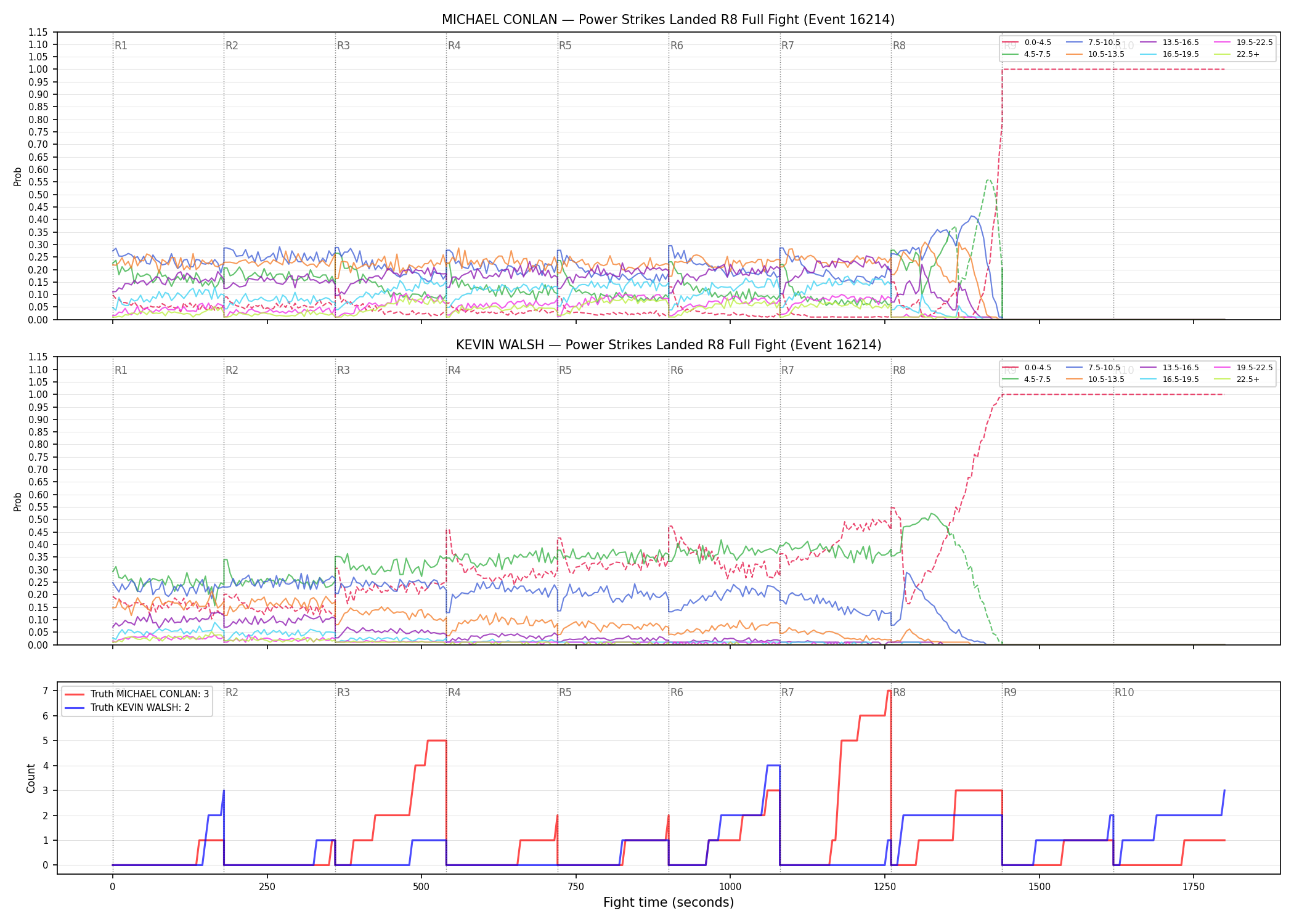Select 16.5-19.5 legend entry in Conlan chart
Screen dimensions: 1294x924
click(1170, 54)
